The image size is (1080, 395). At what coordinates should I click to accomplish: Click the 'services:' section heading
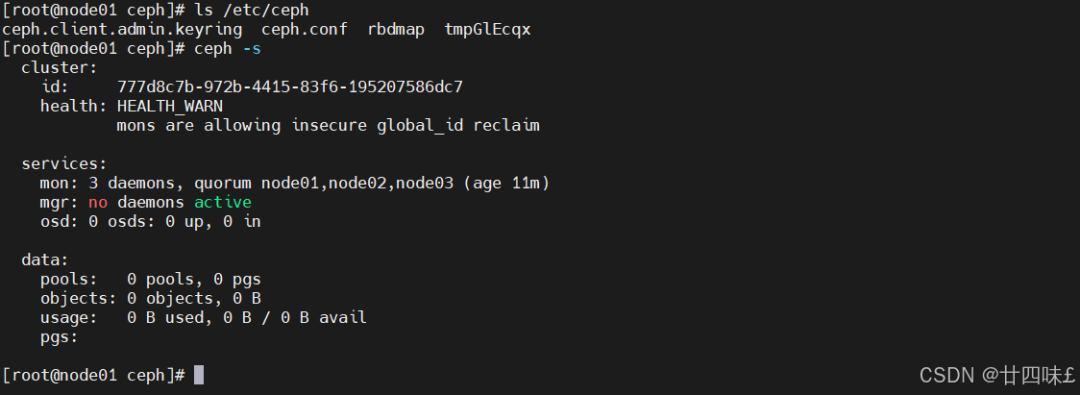click(64, 164)
